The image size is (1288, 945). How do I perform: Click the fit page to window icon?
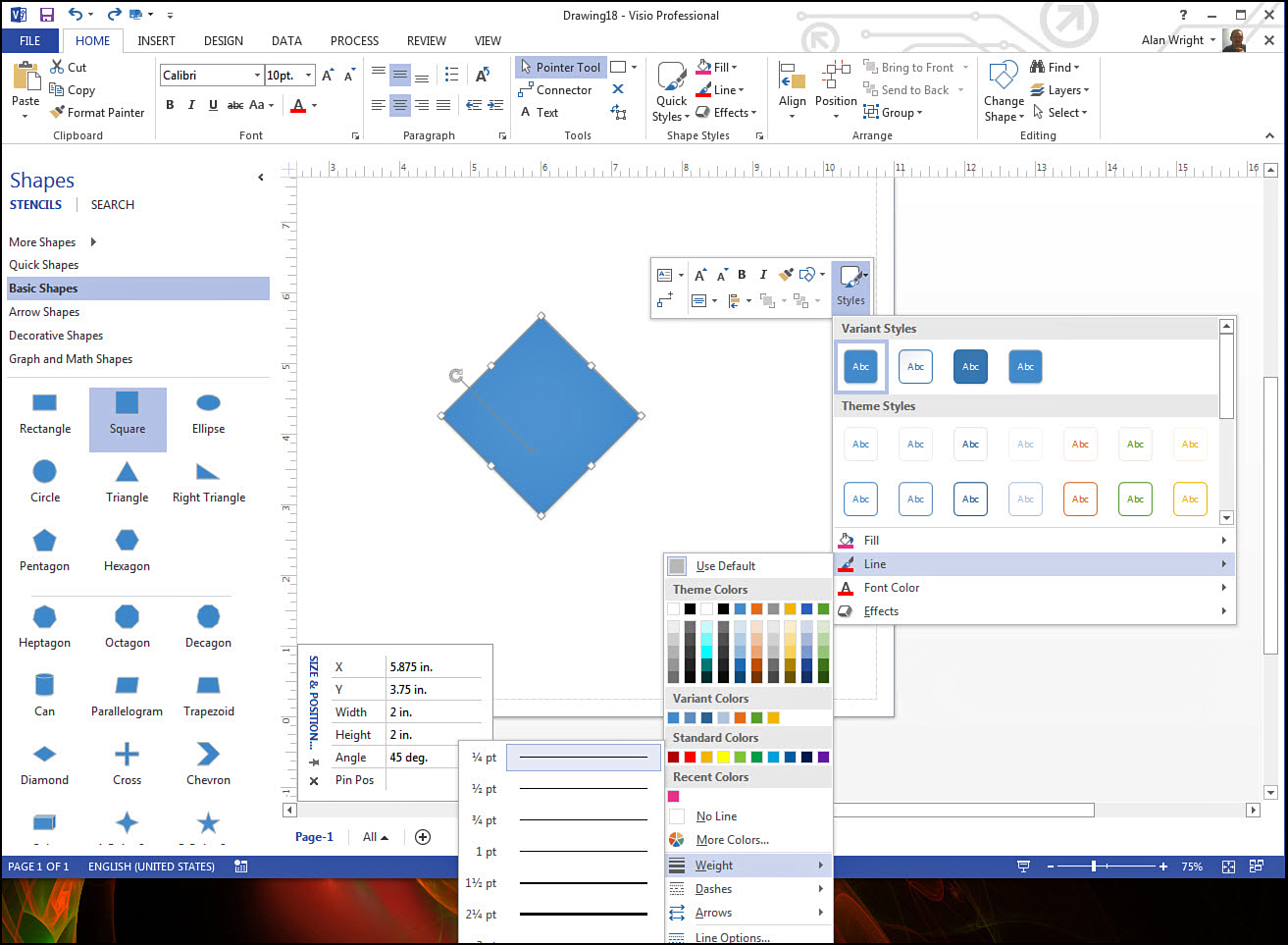point(1228,866)
